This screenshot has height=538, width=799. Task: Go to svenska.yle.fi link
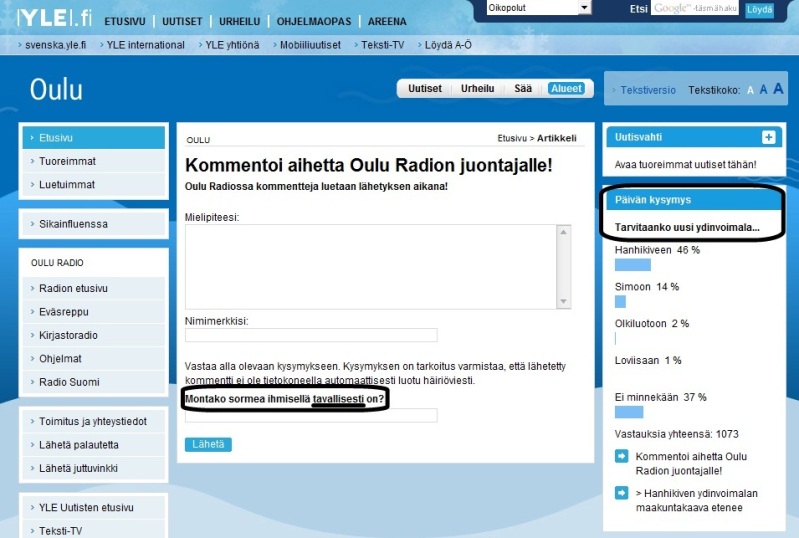tap(56, 45)
